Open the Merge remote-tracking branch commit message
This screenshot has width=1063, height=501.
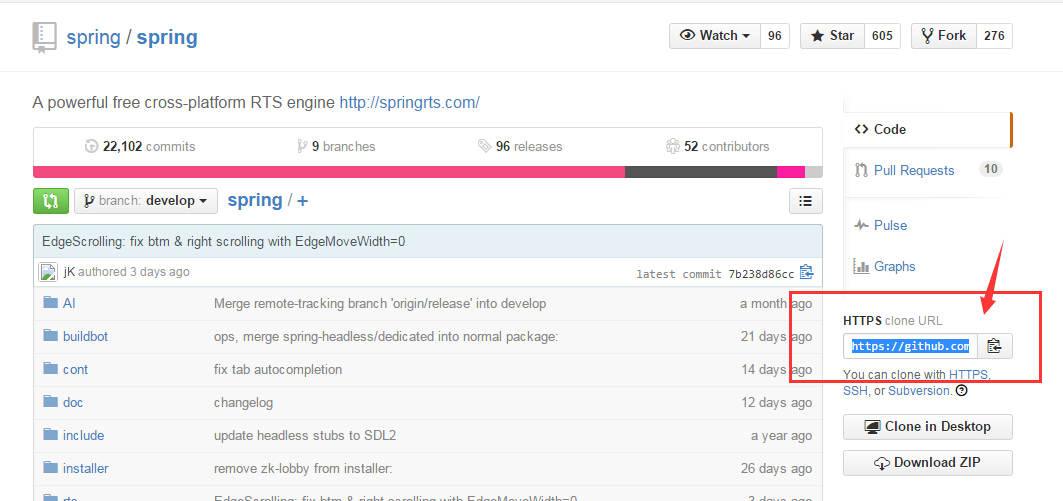[x=380, y=304]
